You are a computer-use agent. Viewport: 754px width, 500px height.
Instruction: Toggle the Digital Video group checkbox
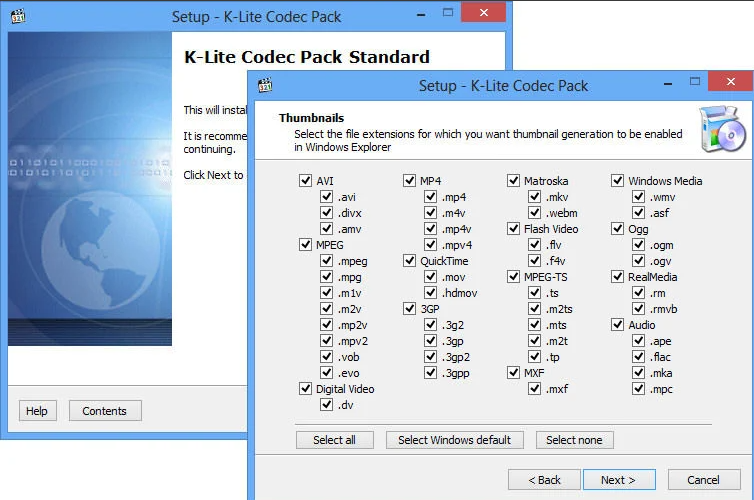[x=305, y=388]
